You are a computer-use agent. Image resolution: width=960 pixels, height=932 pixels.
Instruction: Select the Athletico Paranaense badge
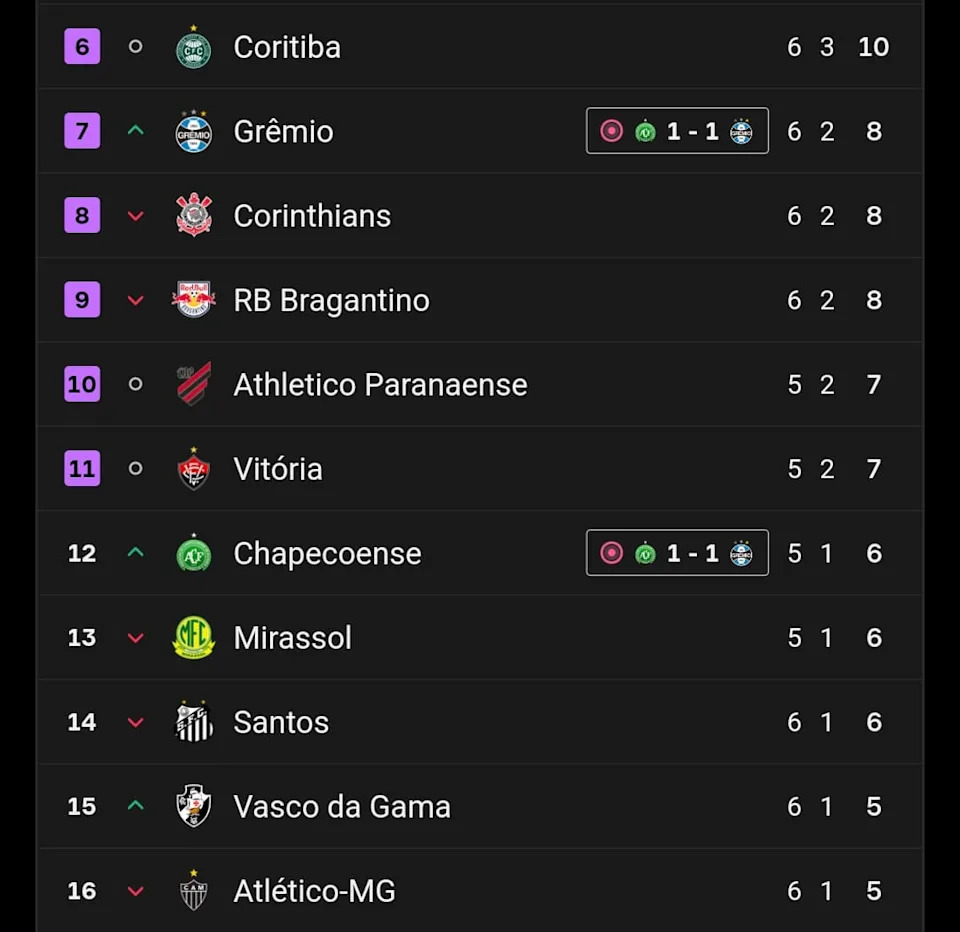(x=193, y=384)
